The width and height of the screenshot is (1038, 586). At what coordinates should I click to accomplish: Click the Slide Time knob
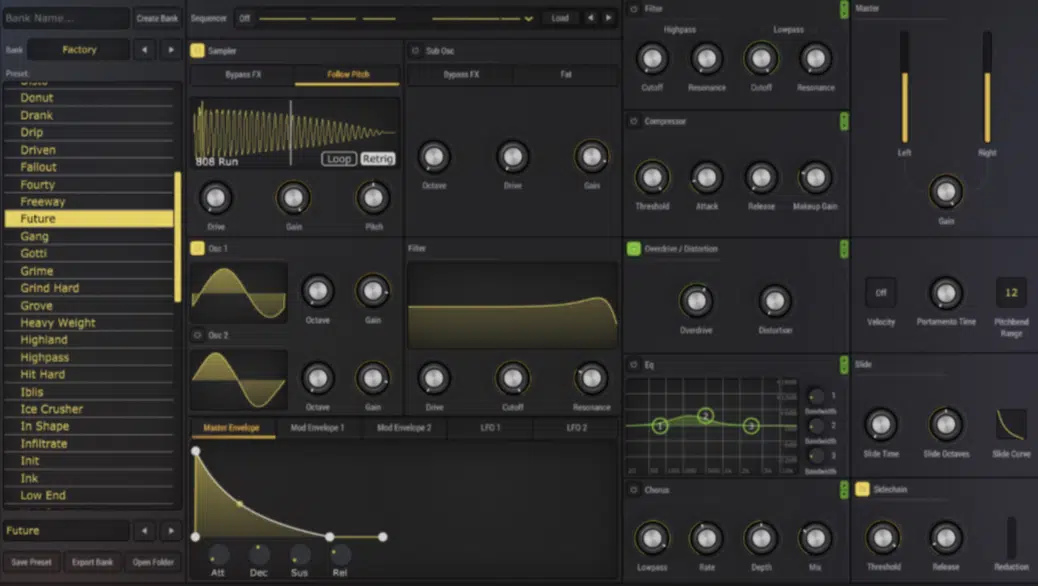[x=881, y=424]
